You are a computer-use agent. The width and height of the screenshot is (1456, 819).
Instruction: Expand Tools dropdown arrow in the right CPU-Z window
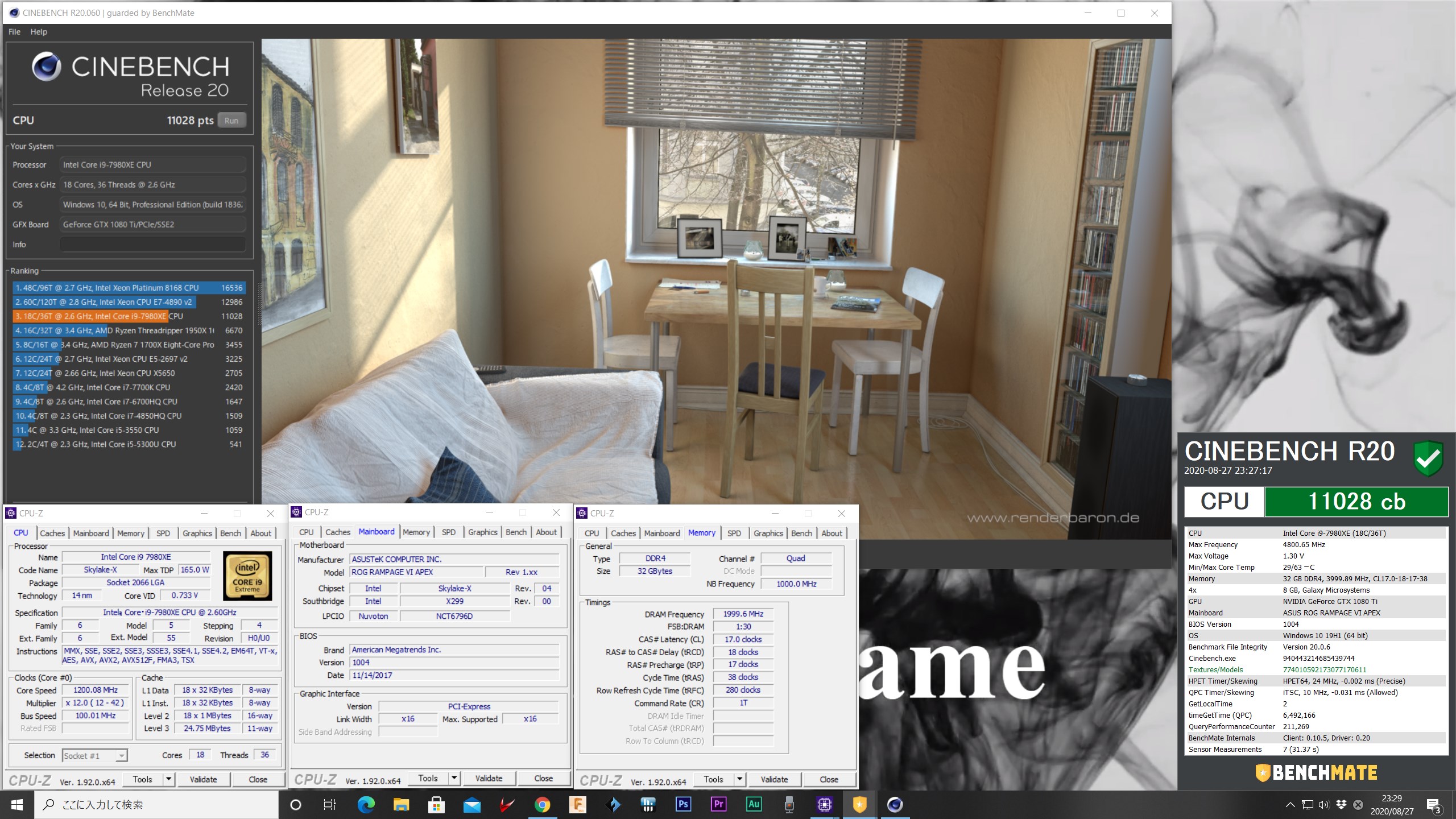pyautogui.click(x=740, y=779)
